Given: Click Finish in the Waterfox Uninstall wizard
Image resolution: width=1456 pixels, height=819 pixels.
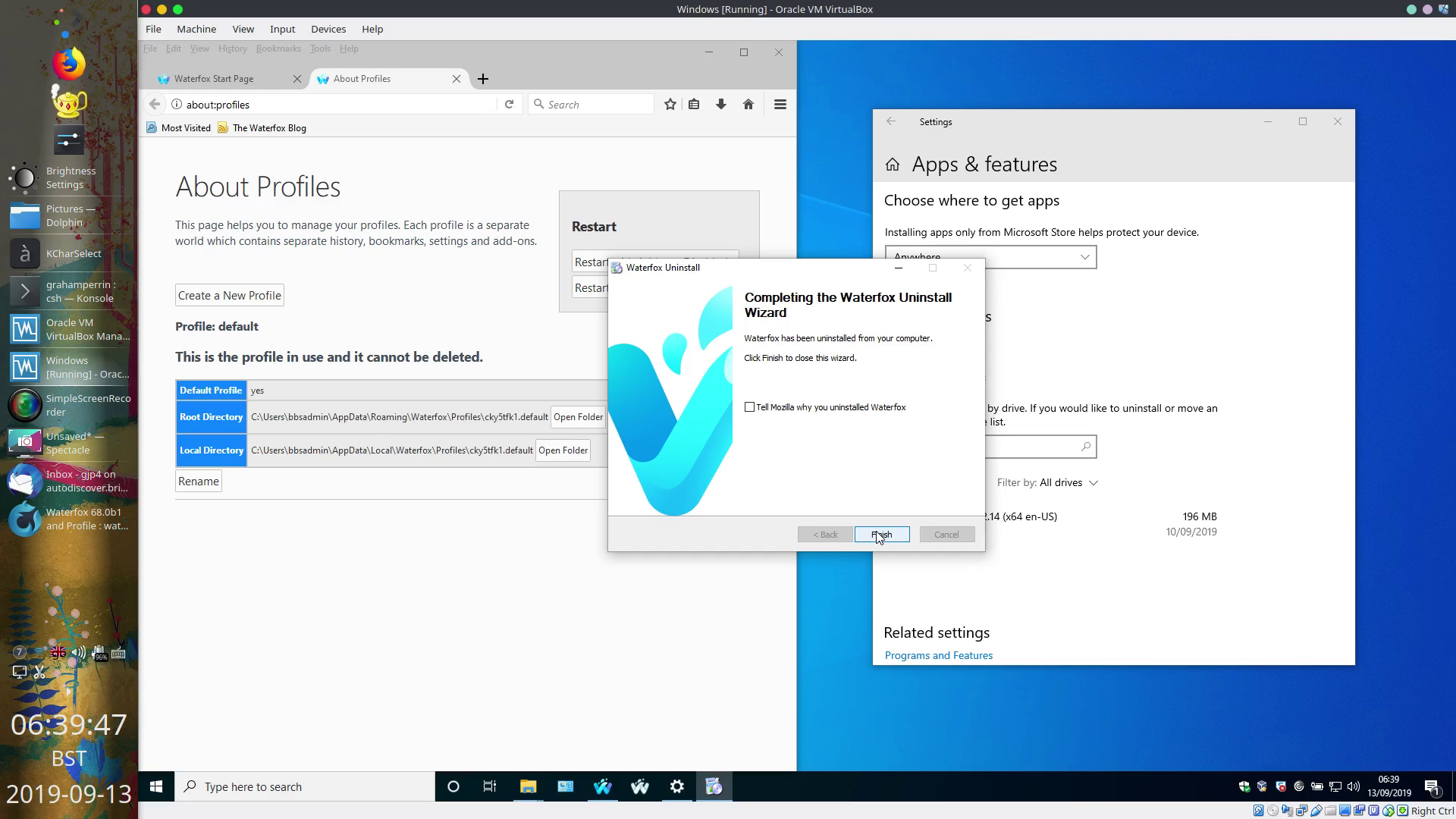Looking at the screenshot, I should (x=881, y=534).
